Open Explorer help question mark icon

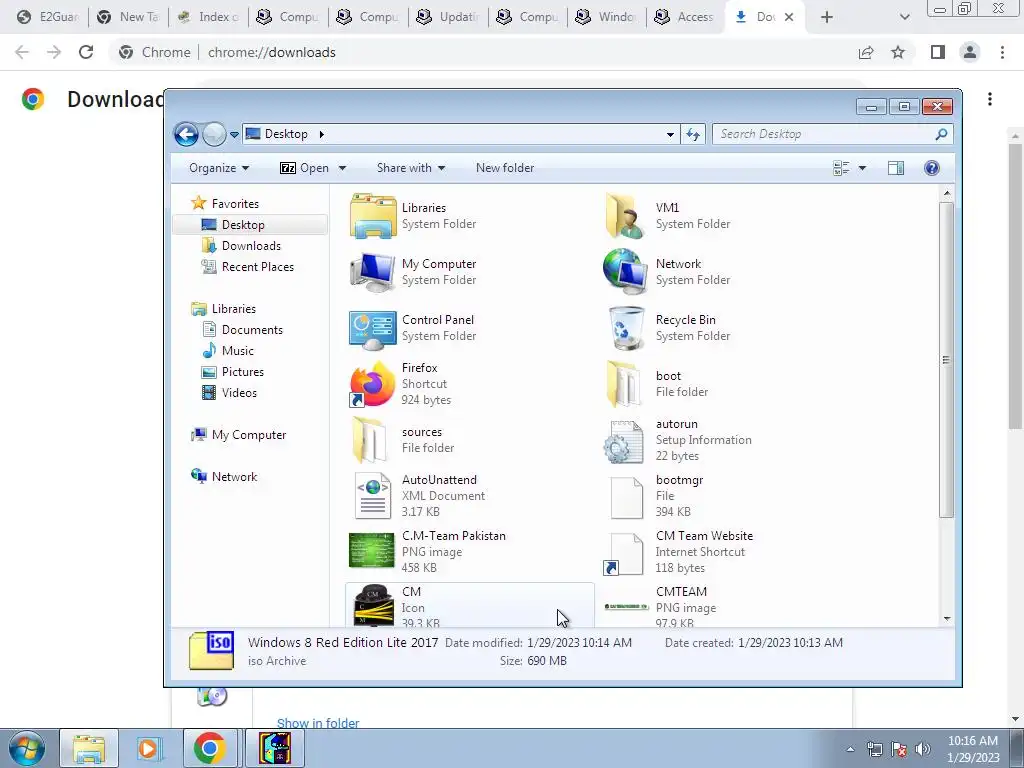[932, 168]
